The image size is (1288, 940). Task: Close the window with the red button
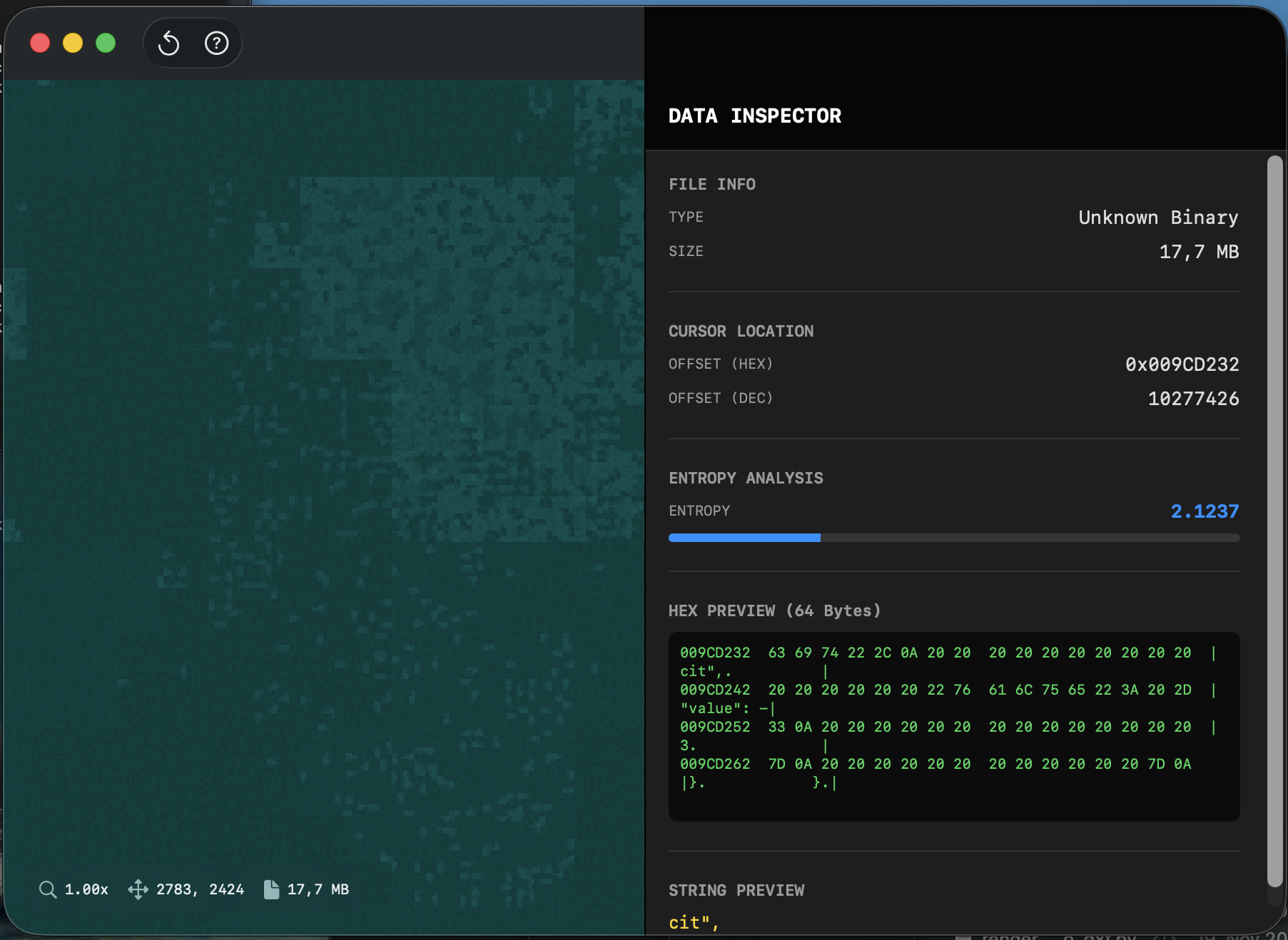[x=40, y=44]
